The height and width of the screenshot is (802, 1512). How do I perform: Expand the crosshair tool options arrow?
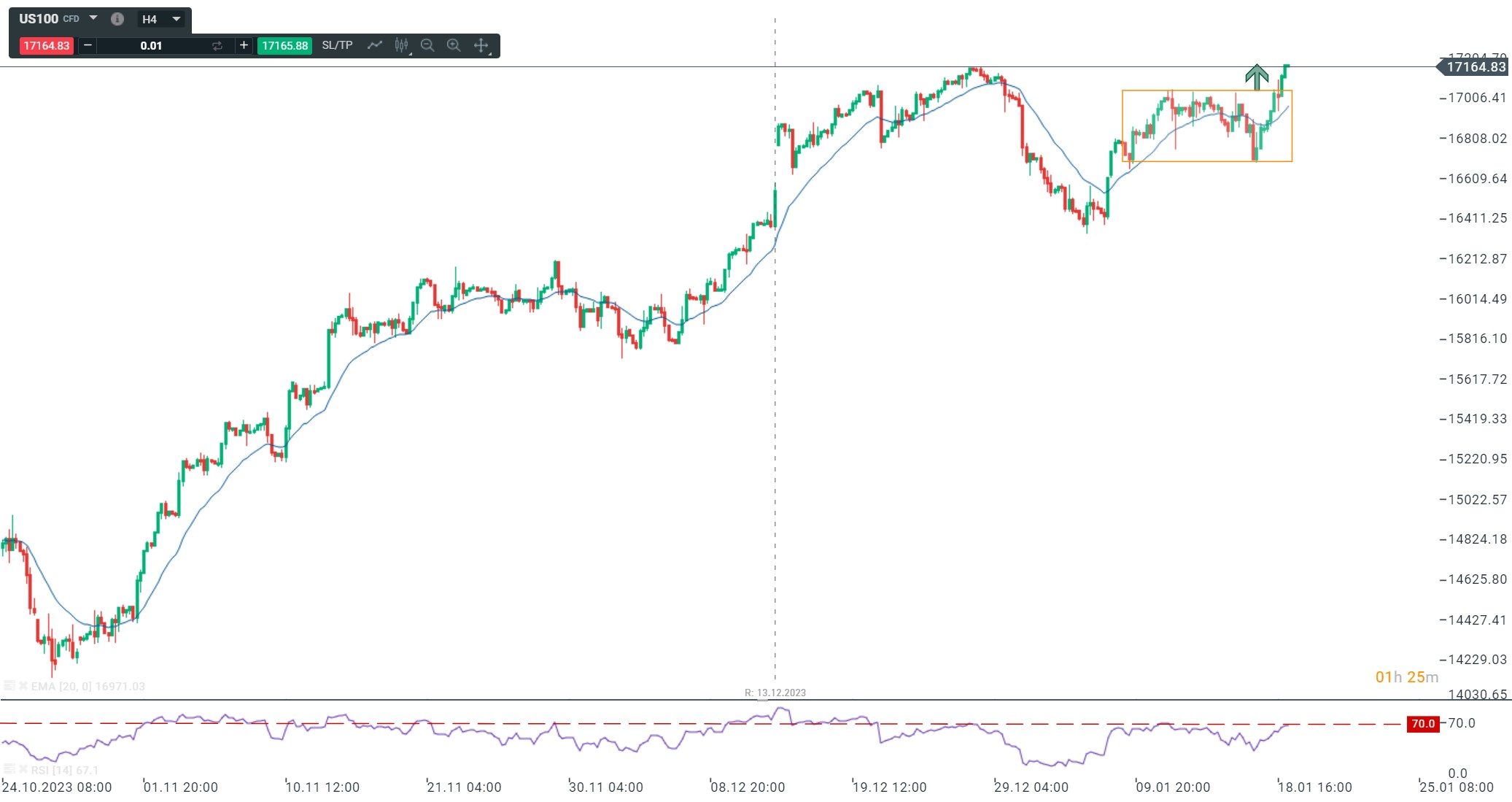pyautogui.click(x=490, y=53)
